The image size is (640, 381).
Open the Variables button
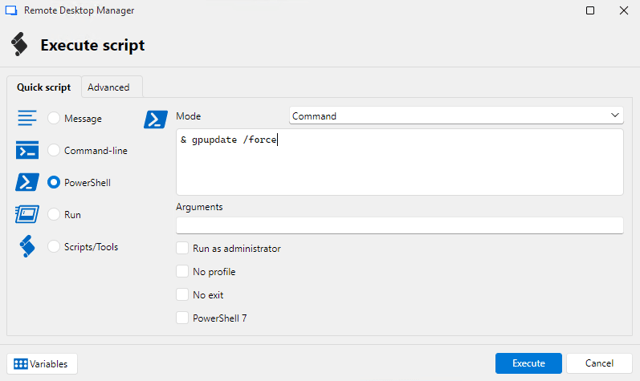pyautogui.click(x=42, y=363)
